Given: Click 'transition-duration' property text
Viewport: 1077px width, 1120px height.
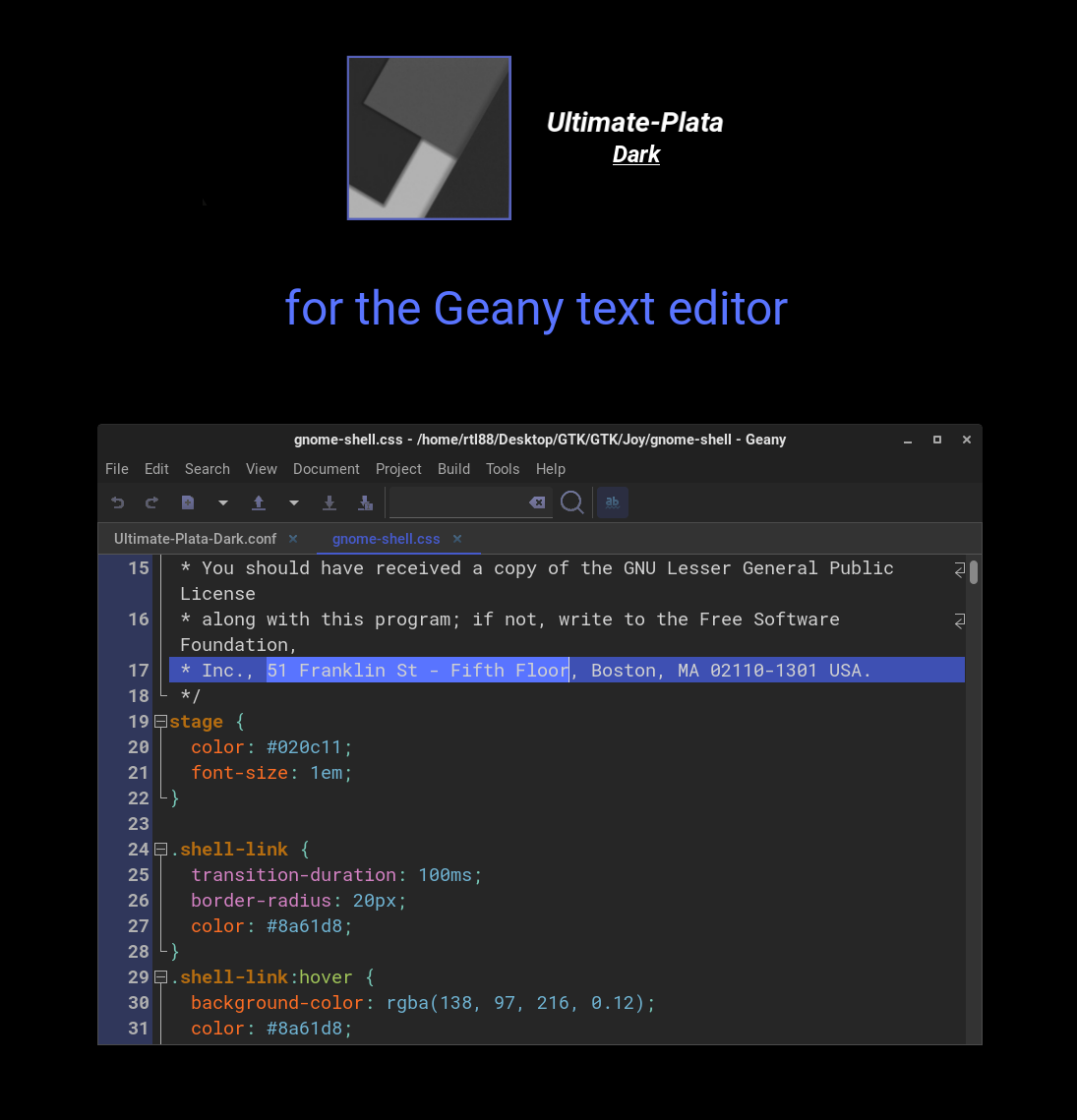Looking at the screenshot, I should 294,875.
